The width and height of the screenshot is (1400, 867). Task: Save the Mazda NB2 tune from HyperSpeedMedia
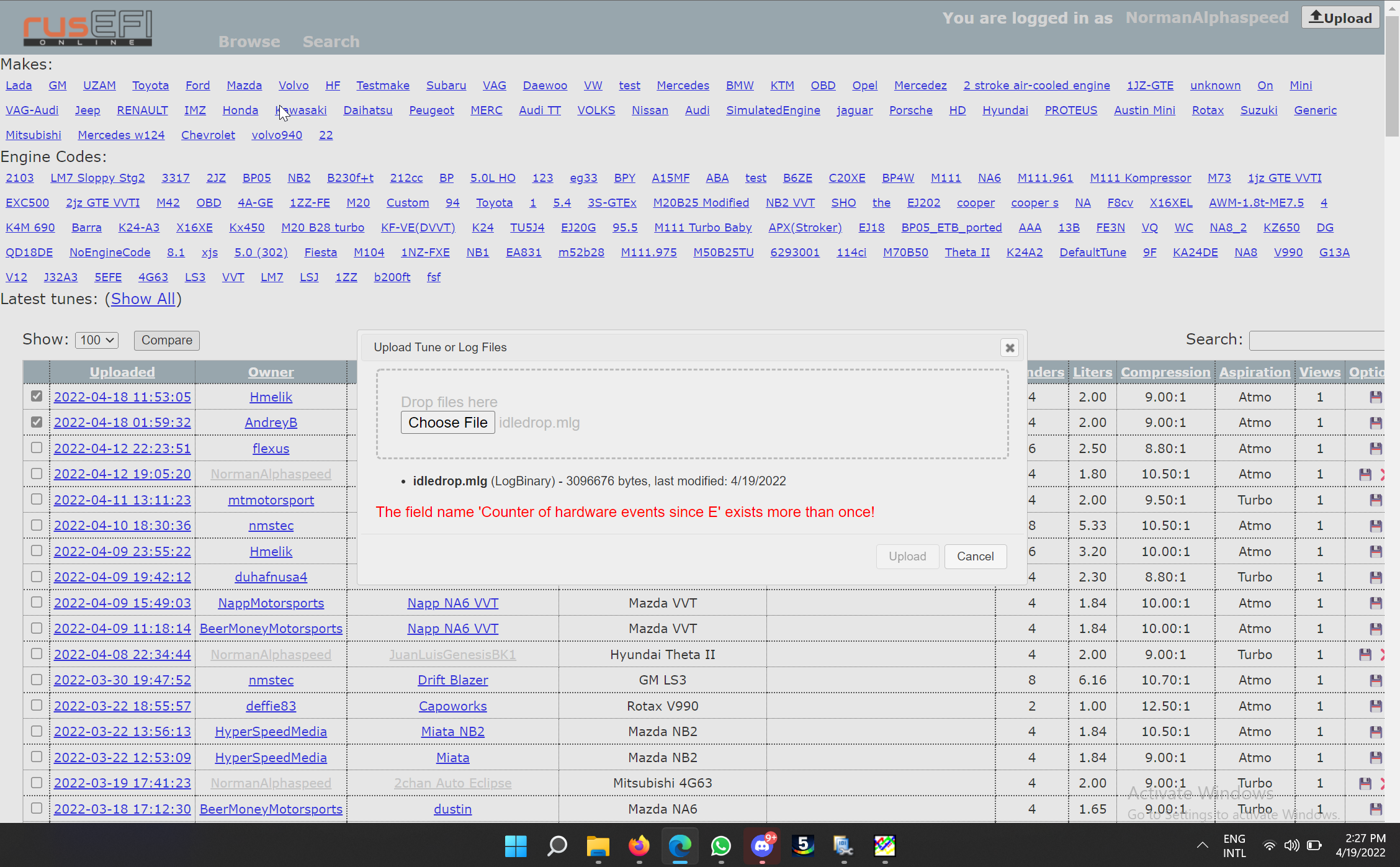pyautogui.click(x=1376, y=731)
